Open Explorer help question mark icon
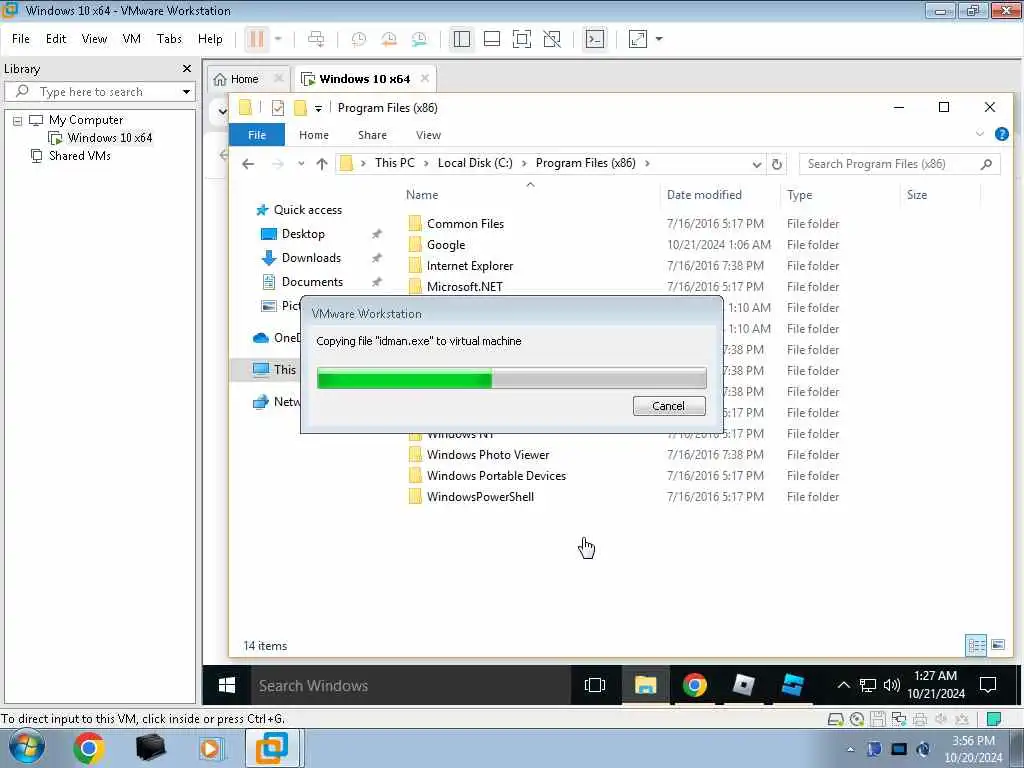 [x=1001, y=134]
